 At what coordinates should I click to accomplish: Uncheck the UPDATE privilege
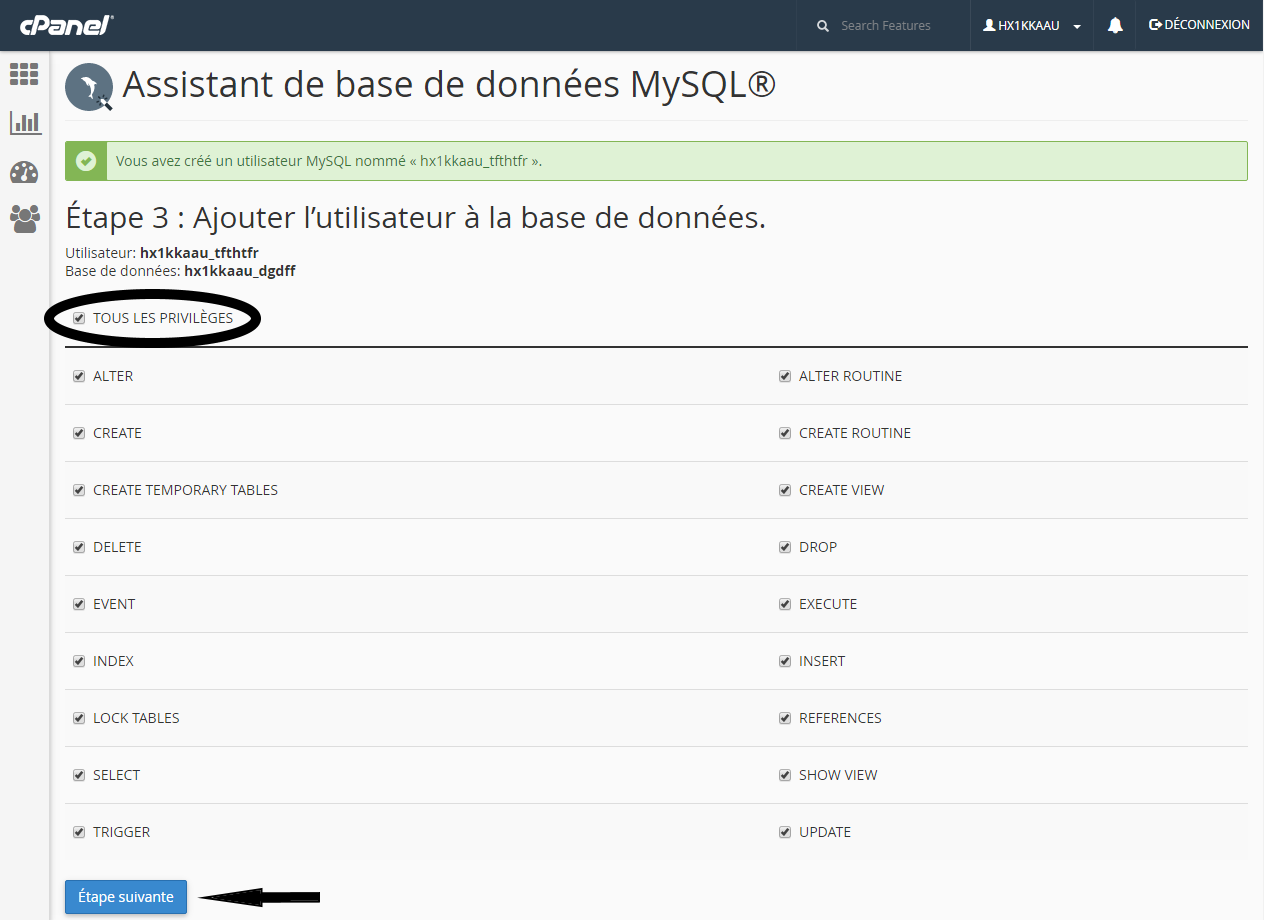click(785, 833)
